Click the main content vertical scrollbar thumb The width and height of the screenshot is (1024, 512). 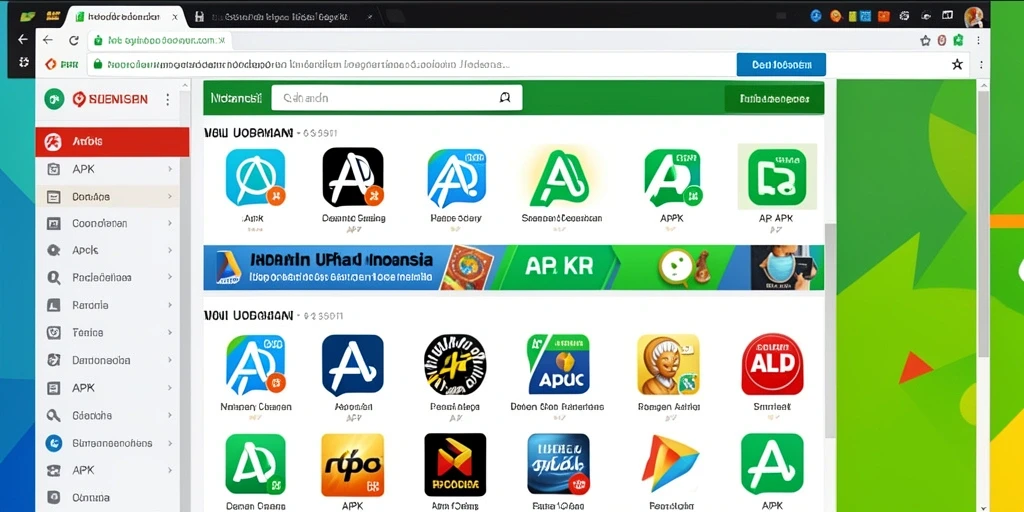coord(830,330)
